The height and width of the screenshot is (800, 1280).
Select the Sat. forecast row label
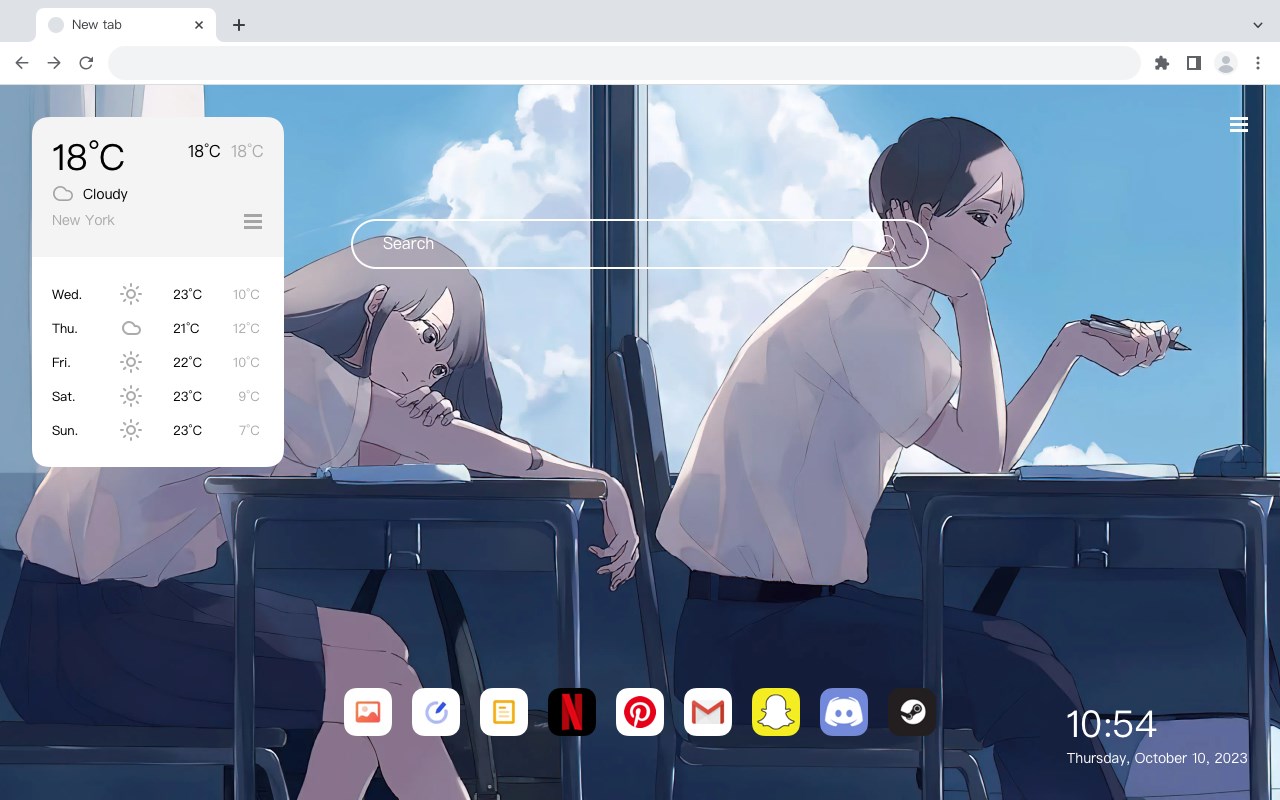64,396
